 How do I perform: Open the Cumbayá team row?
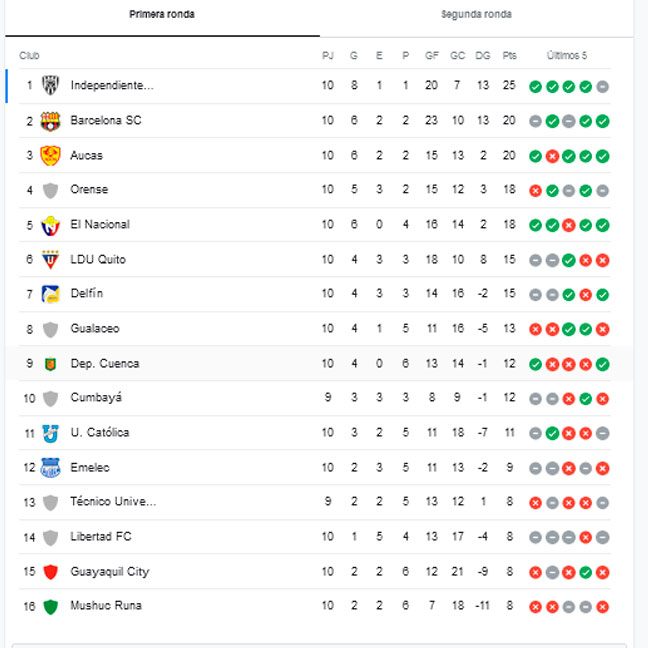314,398
